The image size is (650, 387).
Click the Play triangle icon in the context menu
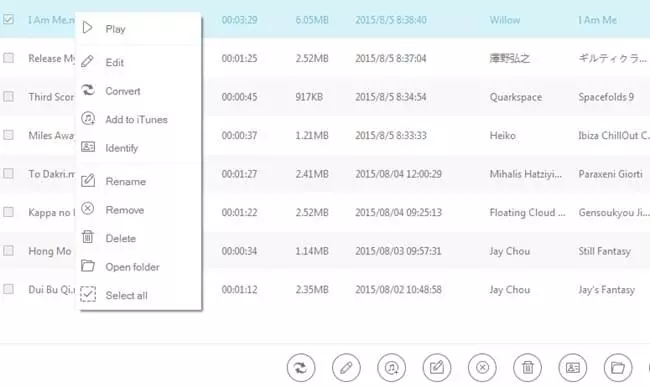(87, 28)
